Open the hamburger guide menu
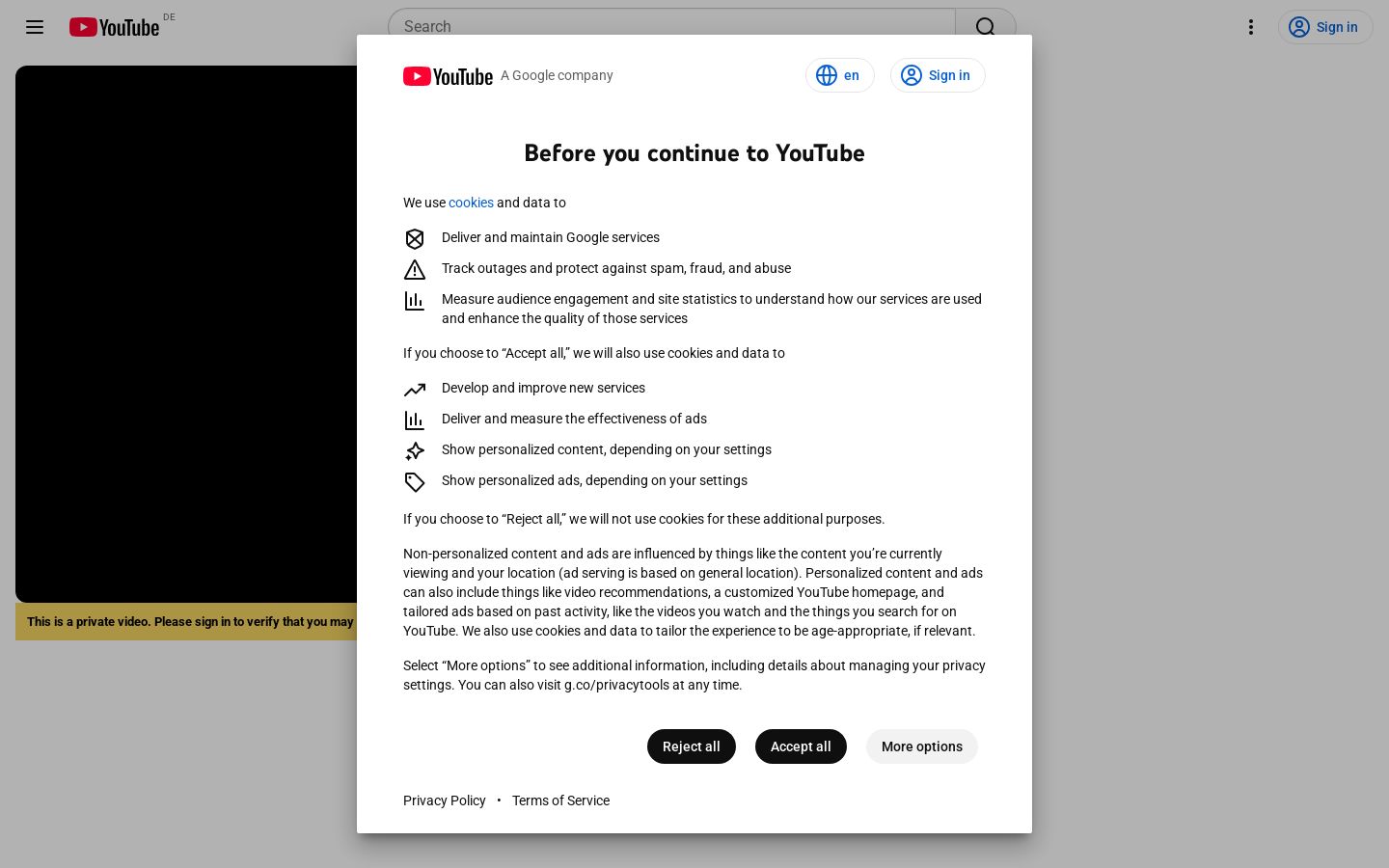This screenshot has width=1389, height=868. click(35, 27)
